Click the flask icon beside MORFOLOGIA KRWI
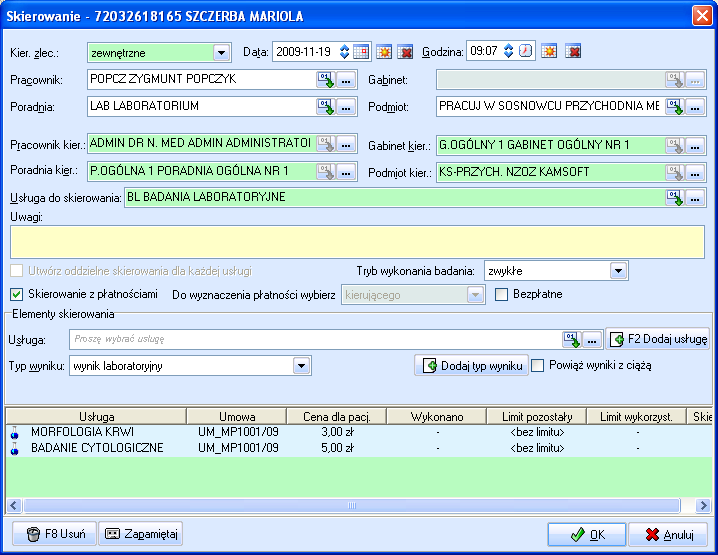The image size is (718, 555). pyautogui.click(x=15, y=432)
